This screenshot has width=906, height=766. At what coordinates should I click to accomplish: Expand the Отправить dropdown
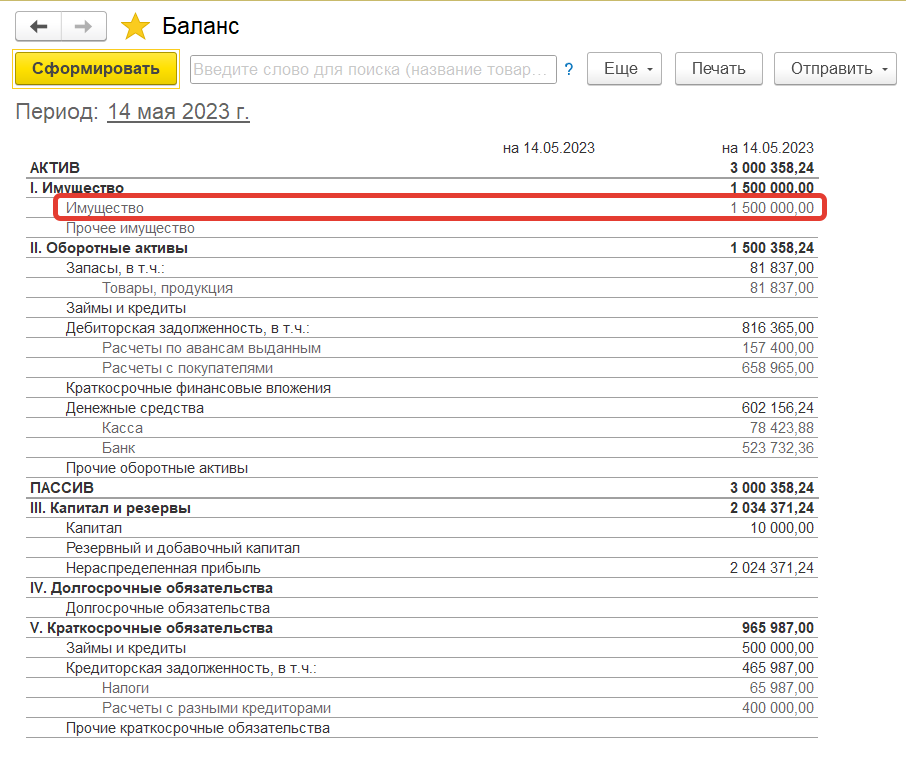(836, 69)
